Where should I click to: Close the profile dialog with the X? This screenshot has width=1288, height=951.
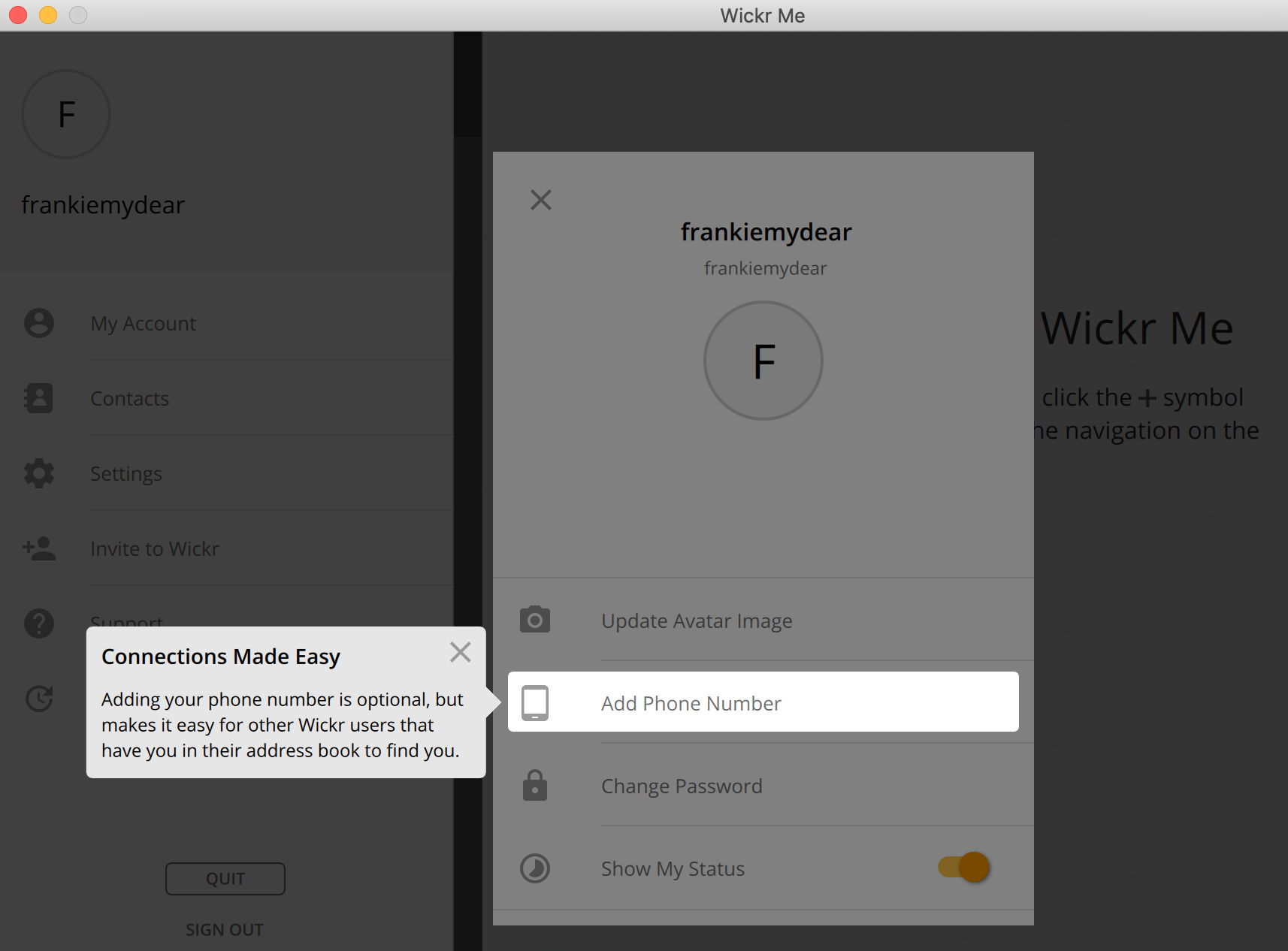click(x=541, y=200)
